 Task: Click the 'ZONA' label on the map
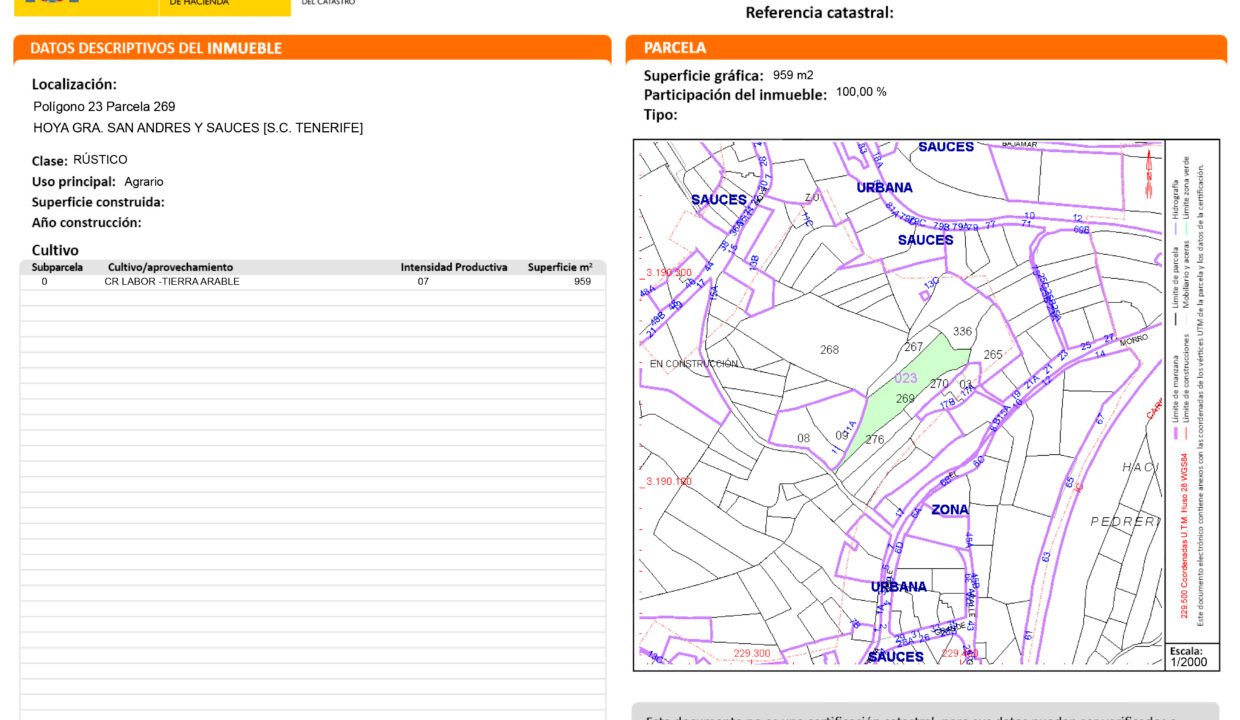coord(950,510)
